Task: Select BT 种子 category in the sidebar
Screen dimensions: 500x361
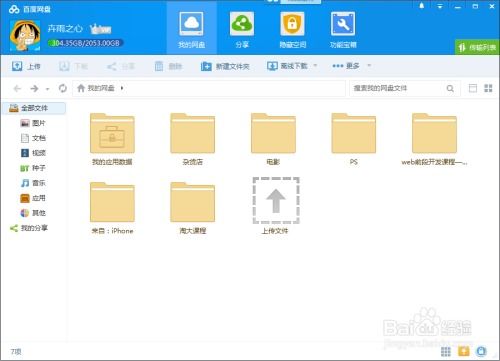Action: point(33,168)
